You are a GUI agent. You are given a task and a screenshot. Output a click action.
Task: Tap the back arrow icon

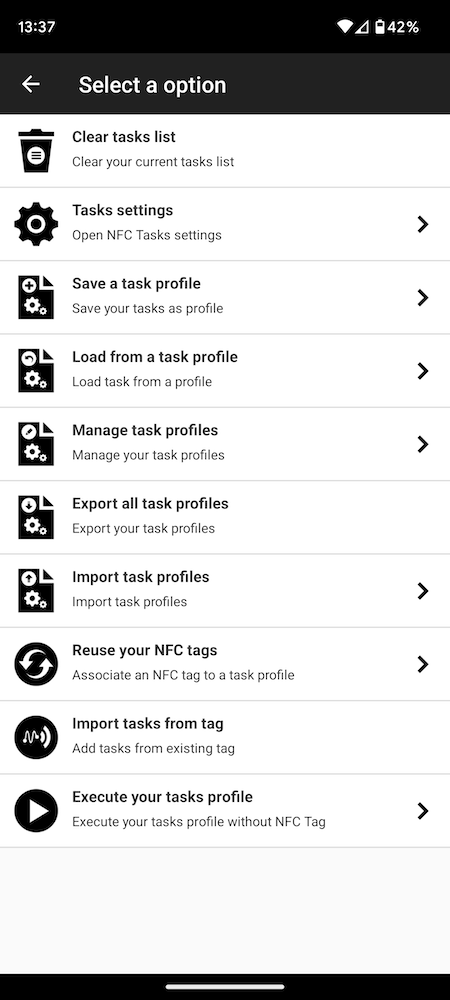(x=30, y=84)
